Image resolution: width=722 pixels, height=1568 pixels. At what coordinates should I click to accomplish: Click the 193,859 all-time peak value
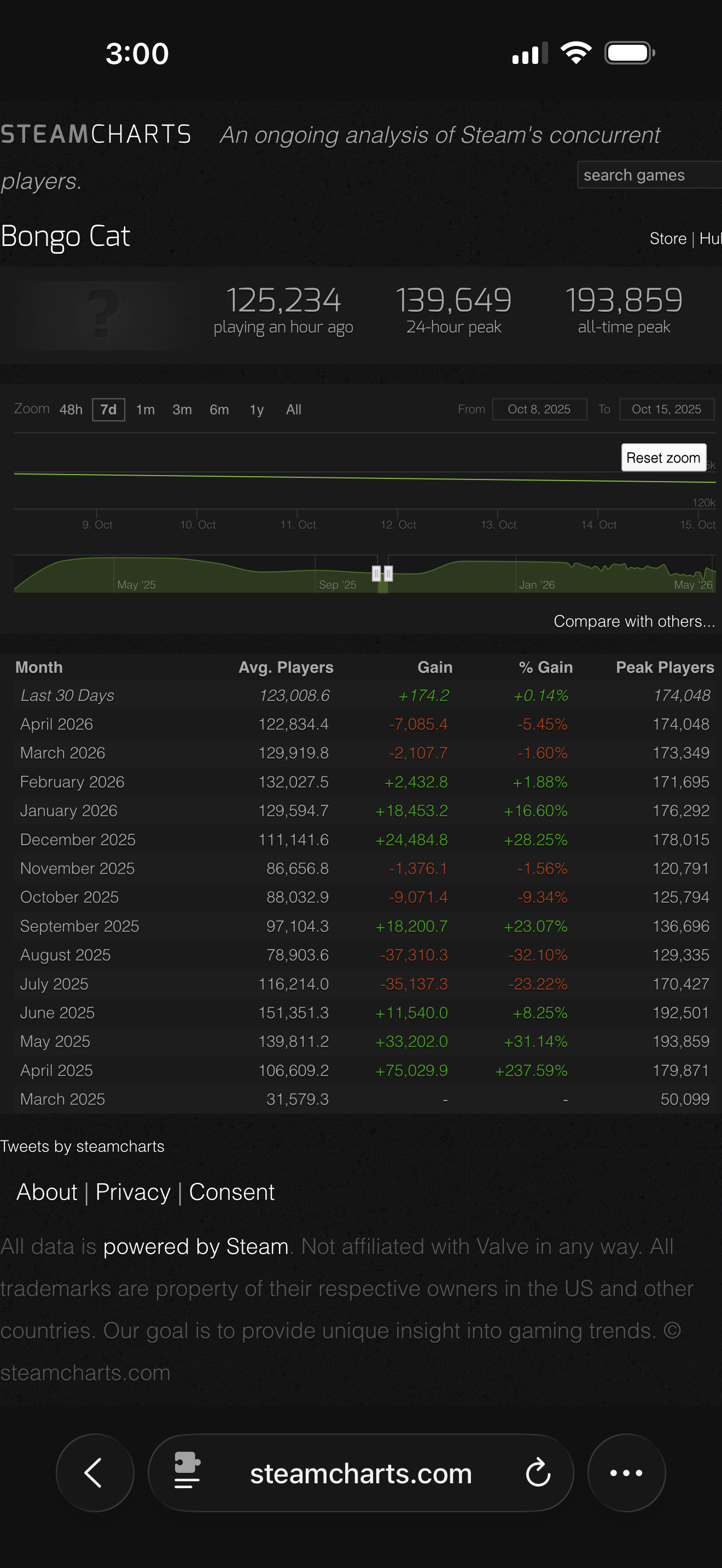[624, 300]
